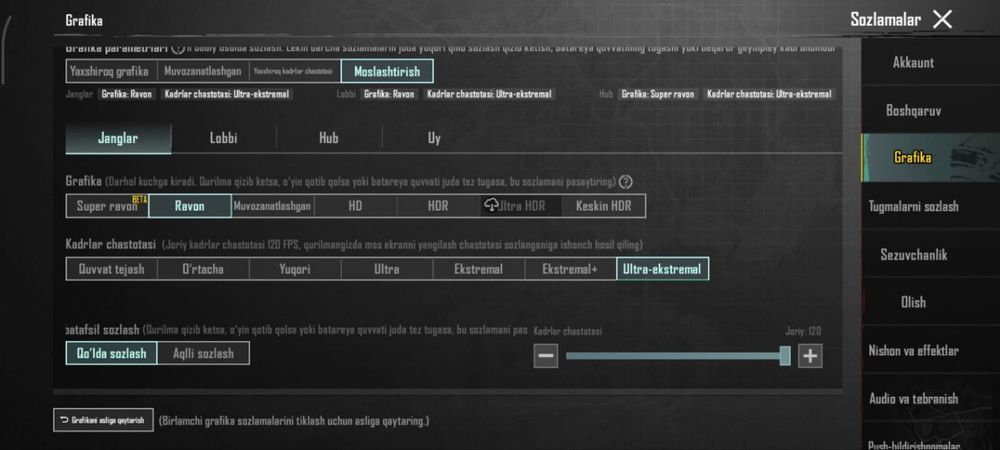
Task: Click the Sozlamalar heading text
Action: pyautogui.click(x=885, y=20)
